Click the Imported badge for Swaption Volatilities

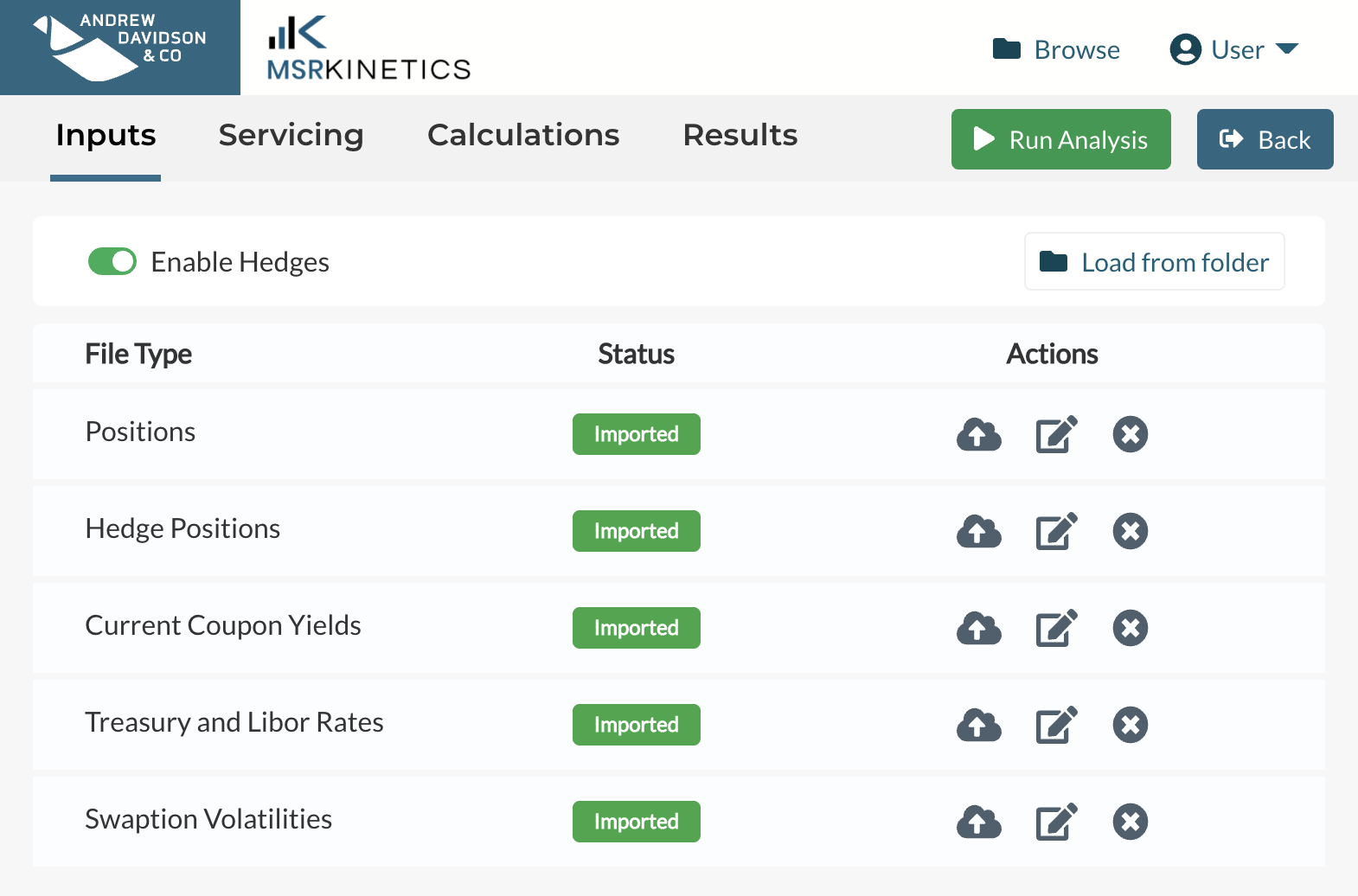637,822
